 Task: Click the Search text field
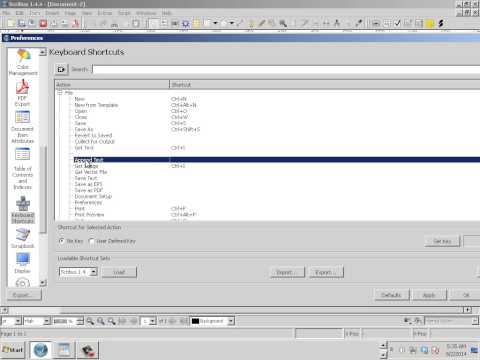point(286,69)
